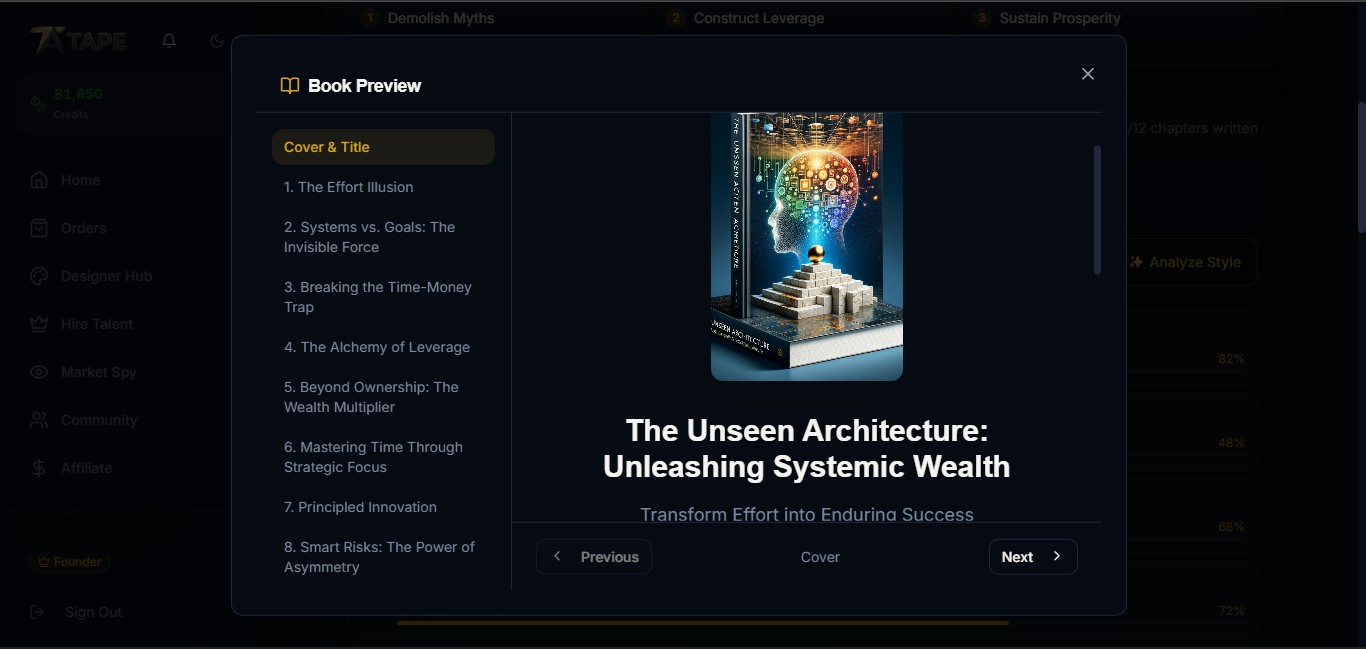Open Affiliate dollar icon
Viewport: 1366px width, 649px height.
tap(39, 468)
